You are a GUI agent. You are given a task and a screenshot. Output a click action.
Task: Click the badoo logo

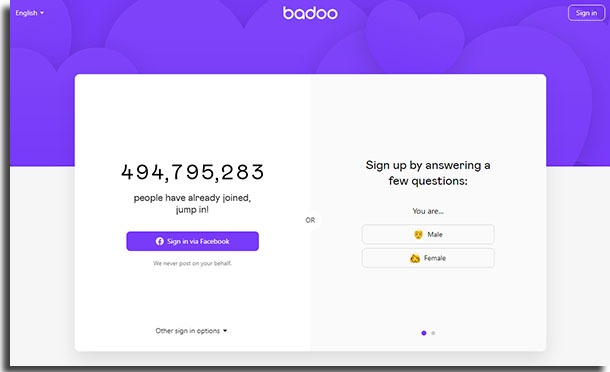click(310, 13)
